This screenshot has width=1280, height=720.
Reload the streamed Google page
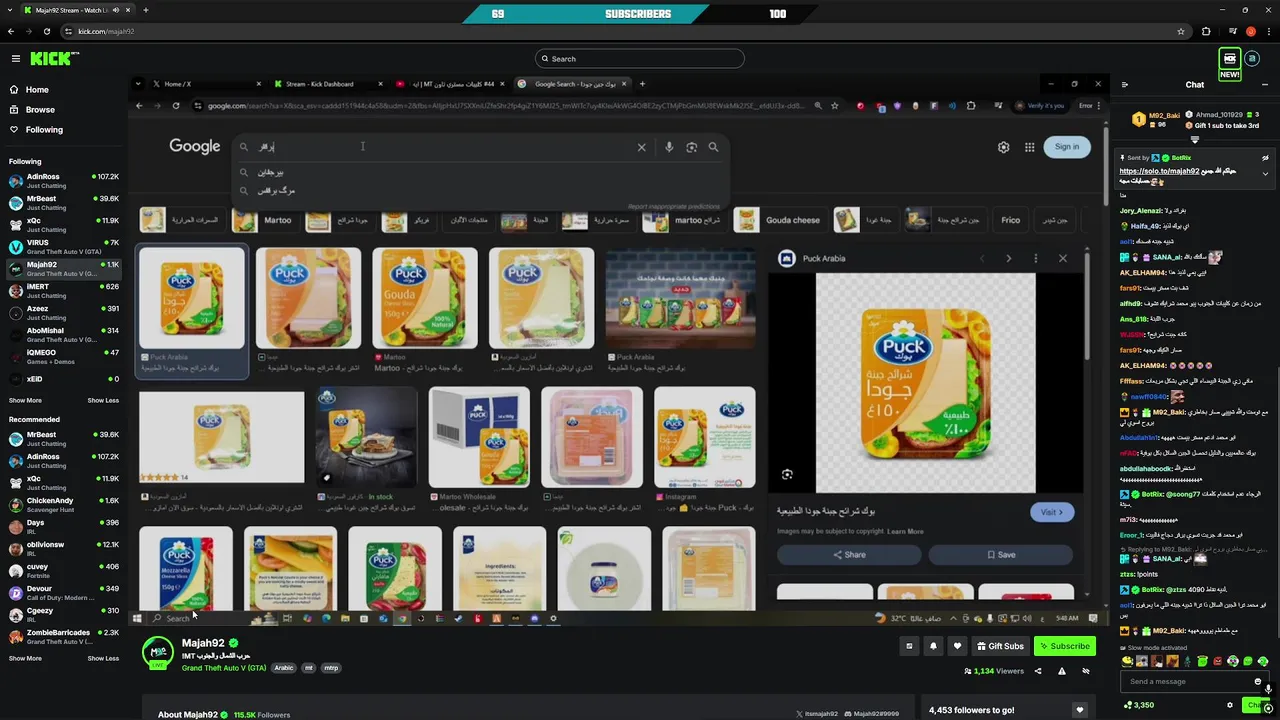tap(176, 106)
